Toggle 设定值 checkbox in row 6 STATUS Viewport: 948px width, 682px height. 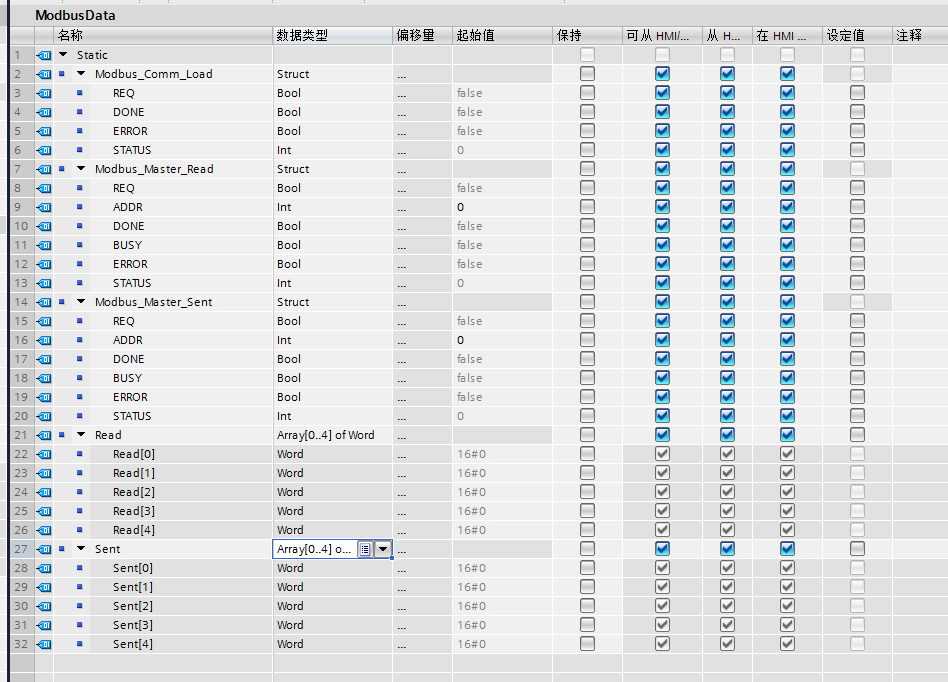[x=857, y=150]
